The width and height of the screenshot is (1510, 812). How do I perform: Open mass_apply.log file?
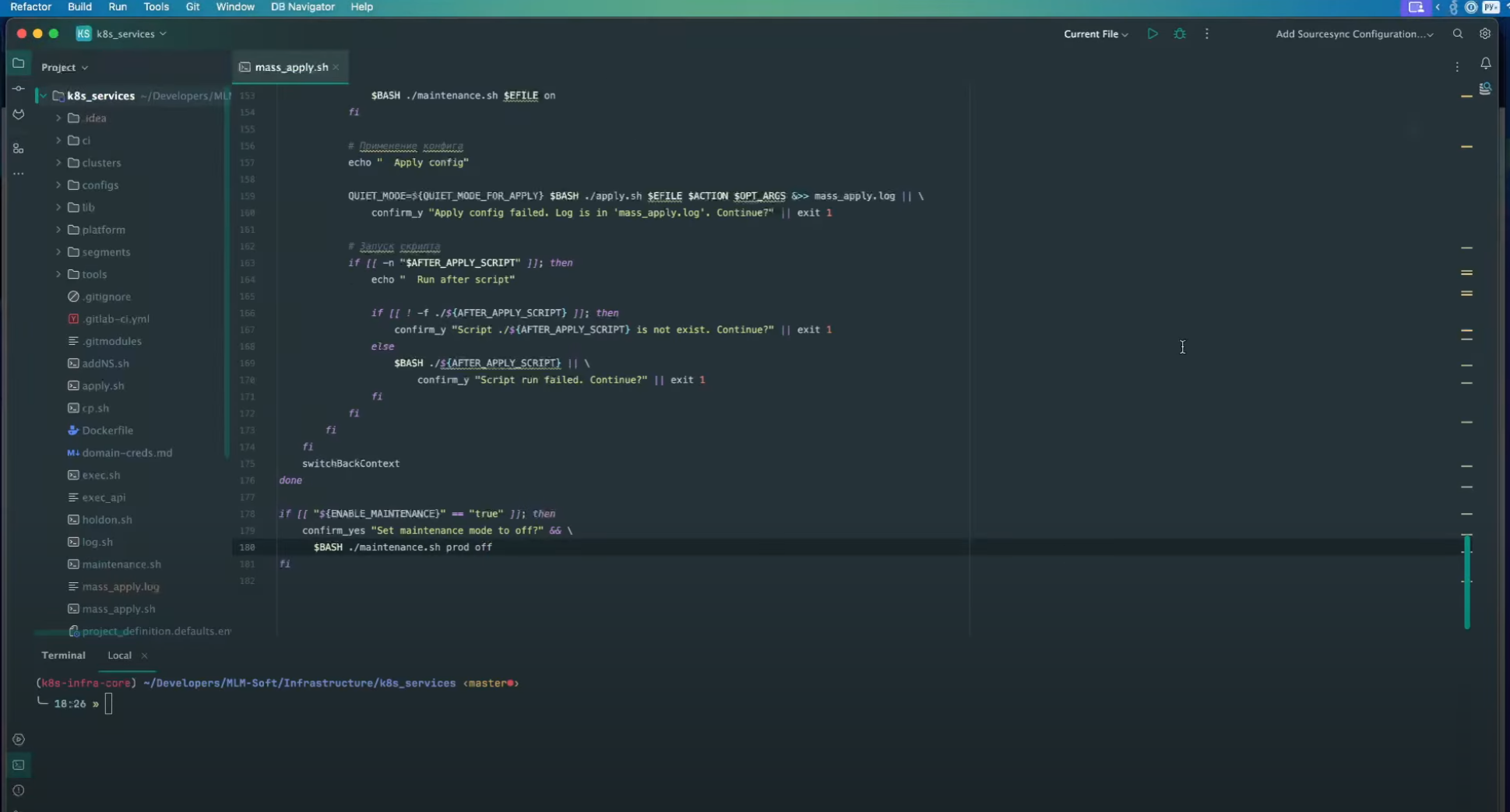click(x=121, y=587)
